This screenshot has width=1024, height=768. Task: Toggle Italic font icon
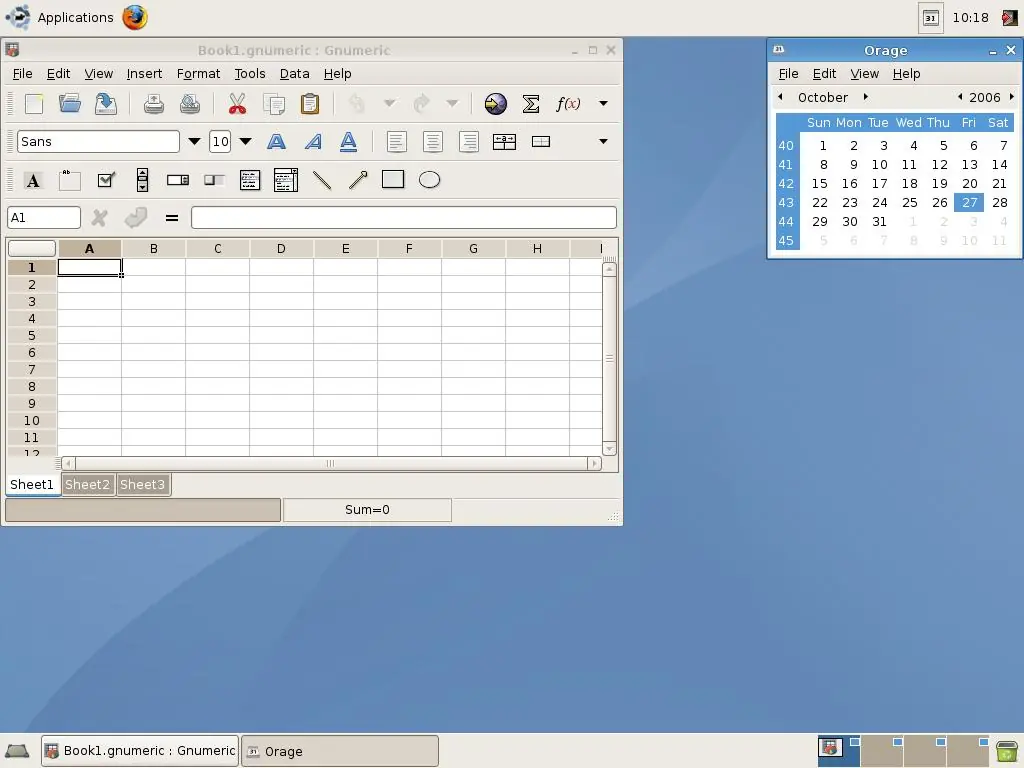click(x=313, y=142)
